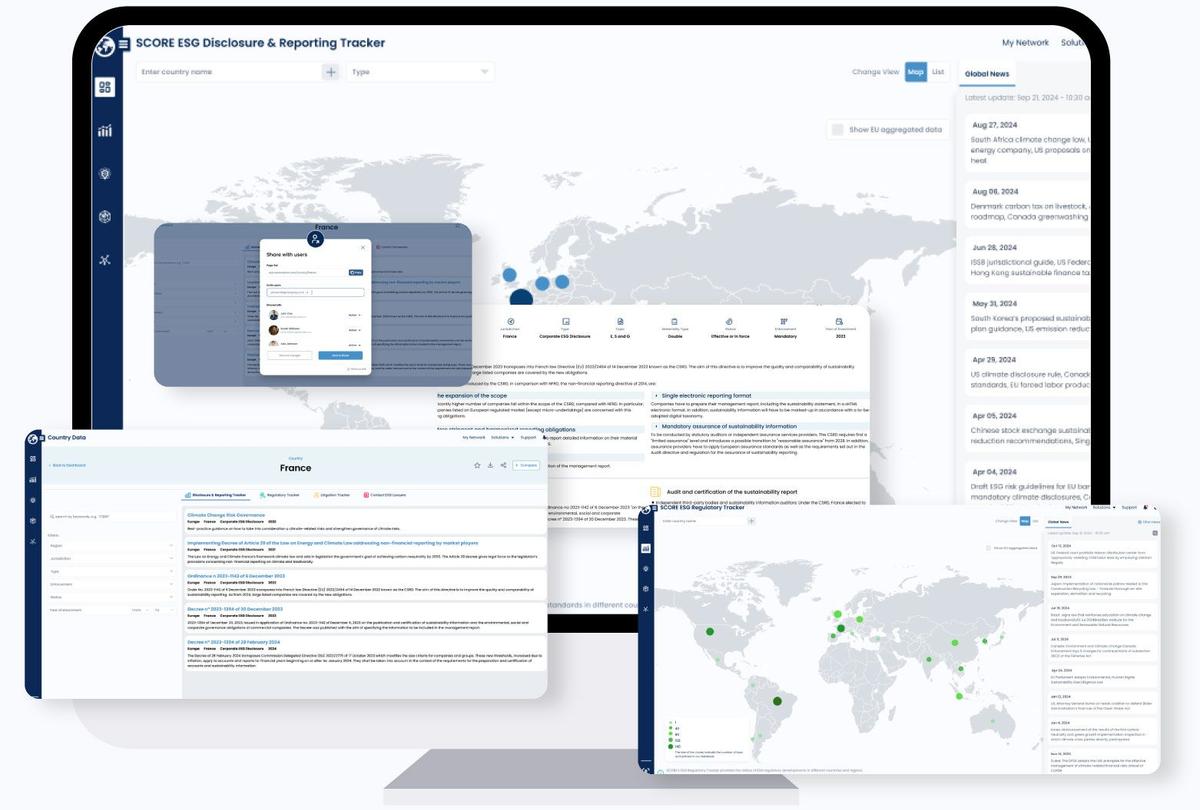Open the dashboard grid icon in main sidebar

click(105, 87)
